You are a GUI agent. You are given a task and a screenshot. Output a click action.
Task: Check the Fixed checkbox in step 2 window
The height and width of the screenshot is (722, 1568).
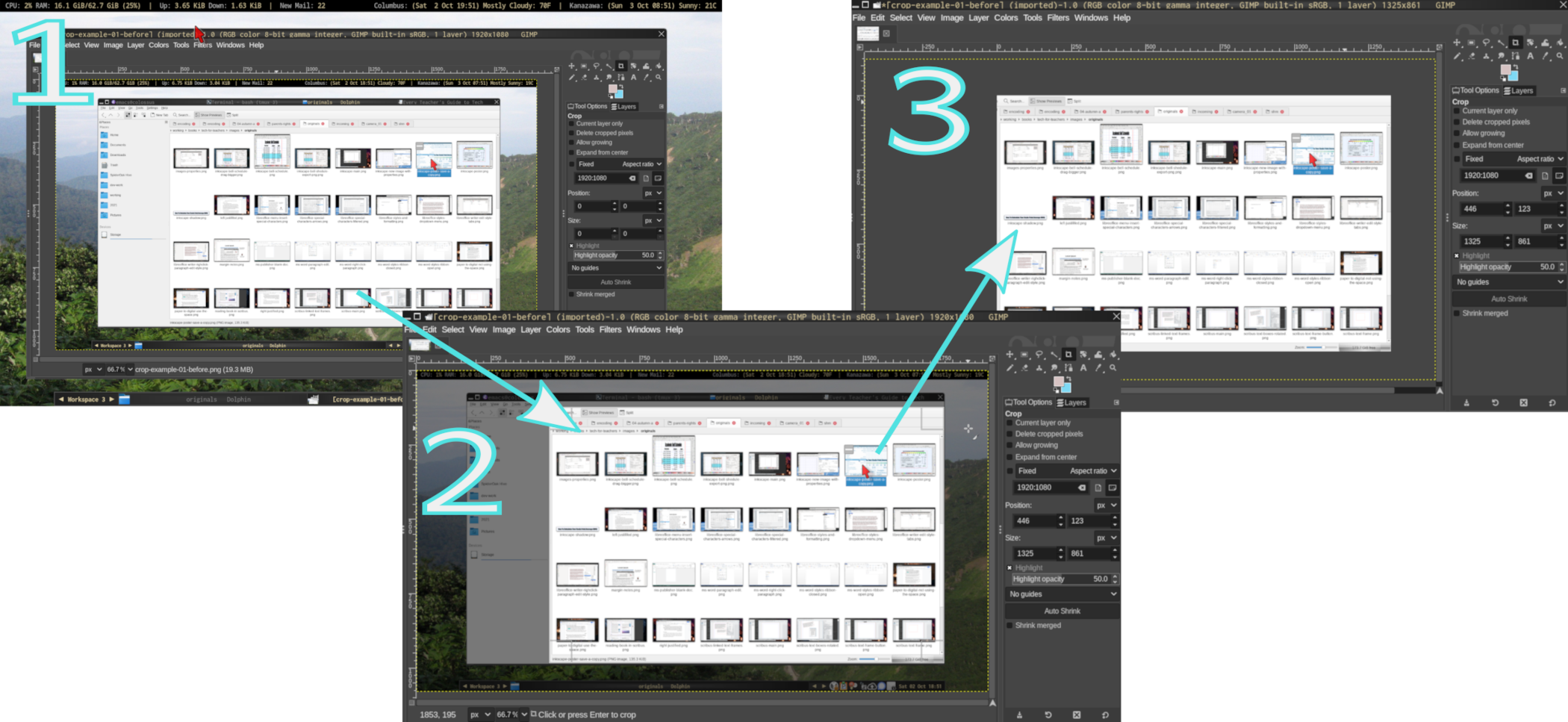click(x=1010, y=471)
